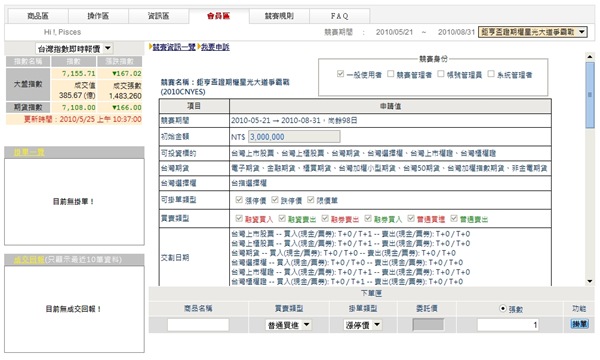This screenshot has width=600, height=360.
Task: Click the 目前無掛單! message
Action: coord(73,201)
